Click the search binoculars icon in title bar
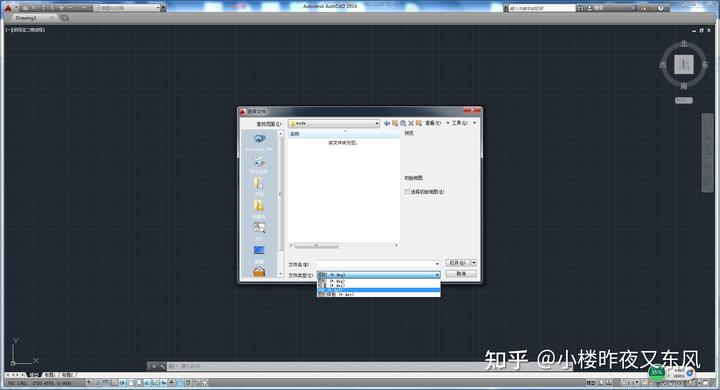720x390 pixels. coord(580,8)
